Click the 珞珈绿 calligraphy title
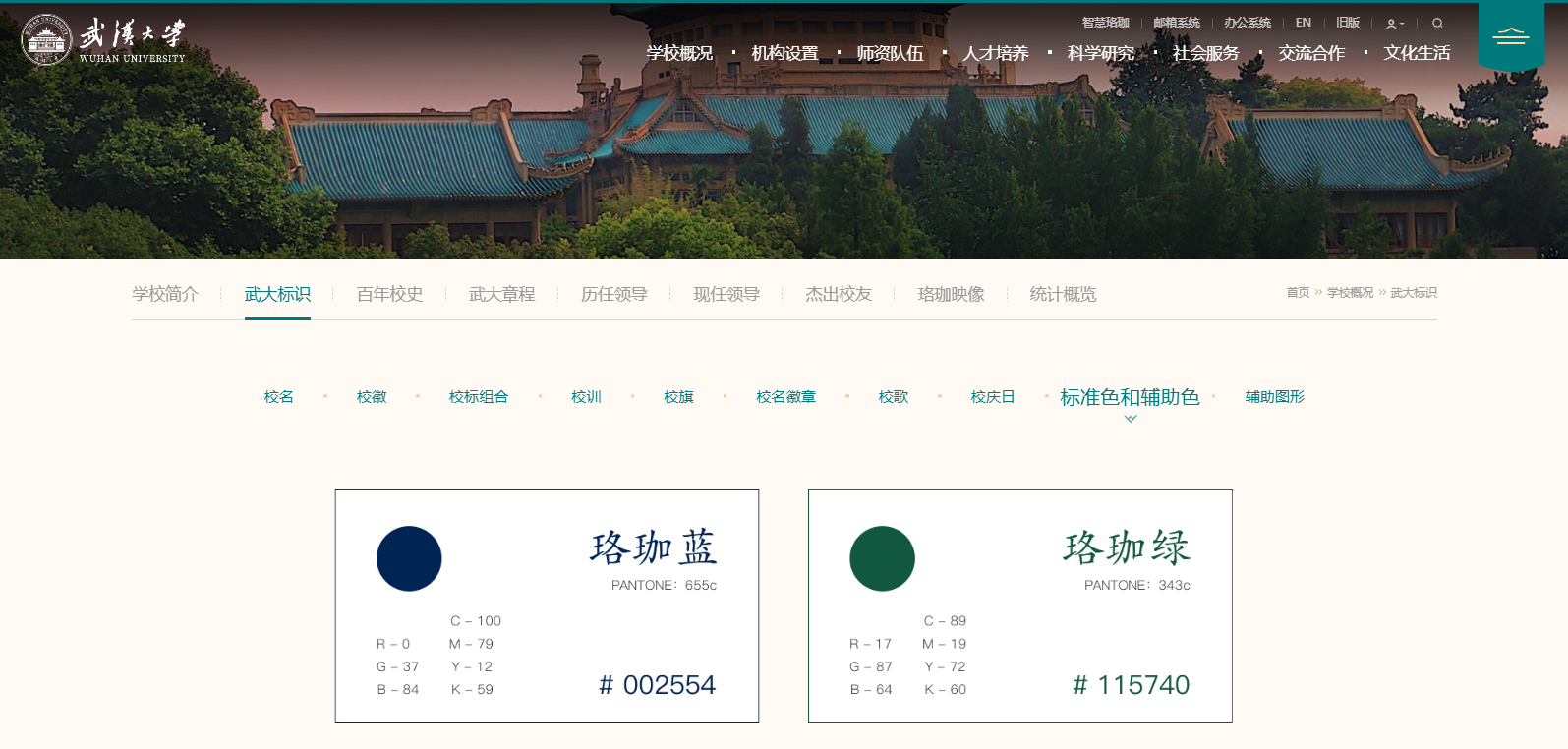This screenshot has height=749, width=1568. (x=1127, y=547)
